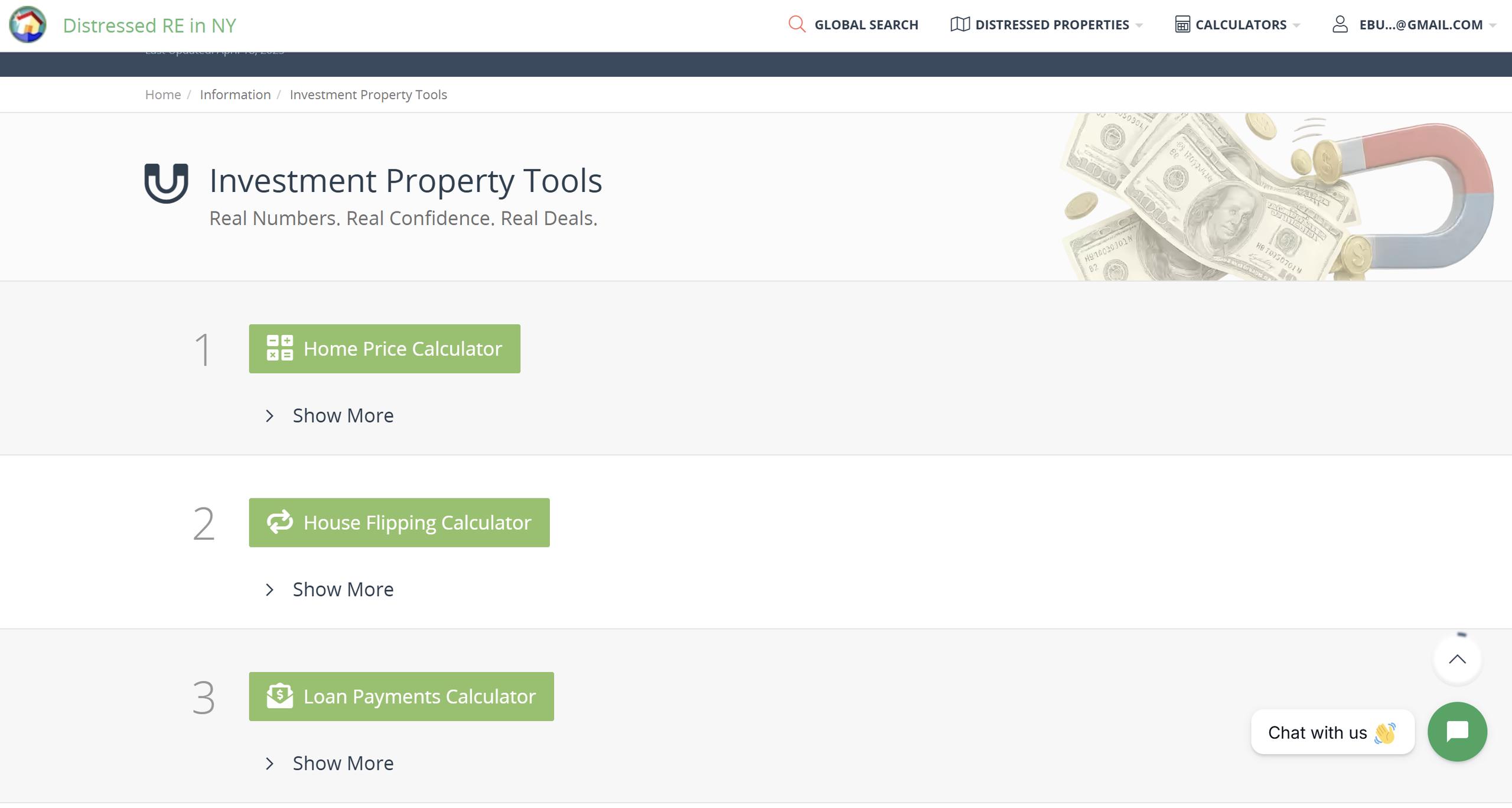Click the map icon beside Distressed Properties
Viewport: 1512px width, 808px height.
coord(960,24)
